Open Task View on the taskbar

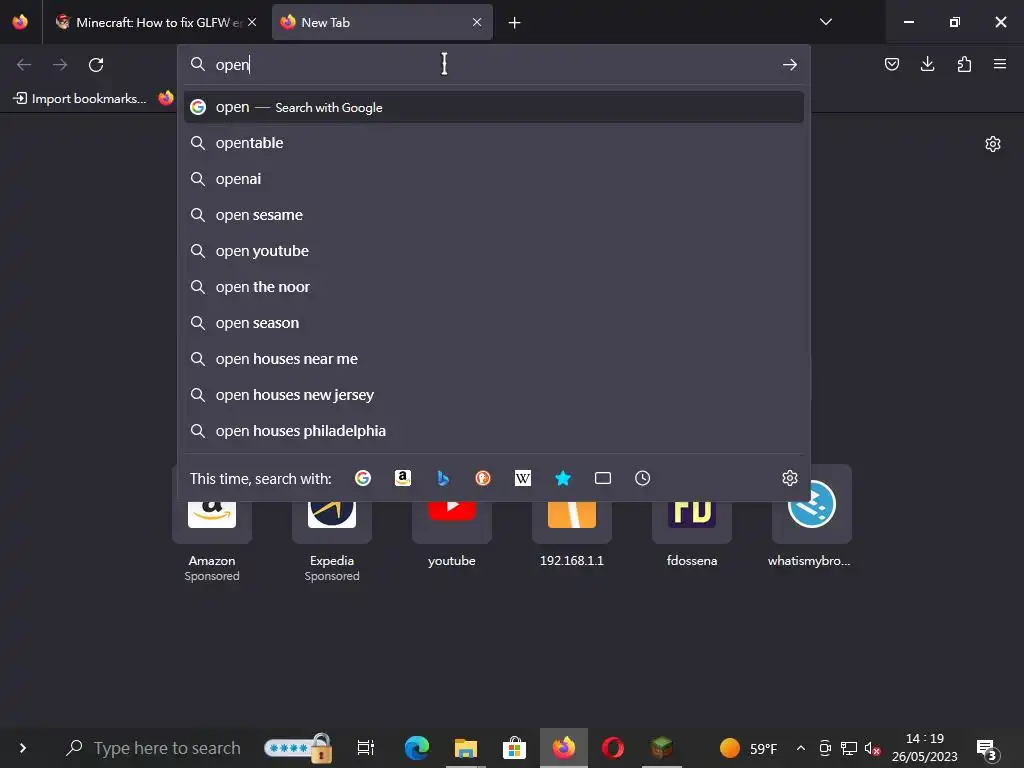(x=366, y=748)
